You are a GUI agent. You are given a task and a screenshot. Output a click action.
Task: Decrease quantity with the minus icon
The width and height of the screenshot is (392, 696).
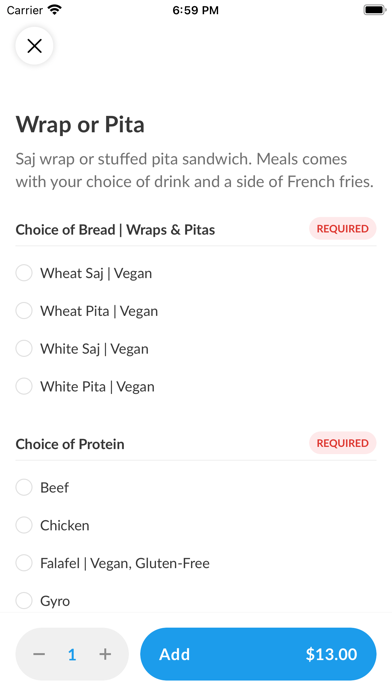click(x=39, y=654)
